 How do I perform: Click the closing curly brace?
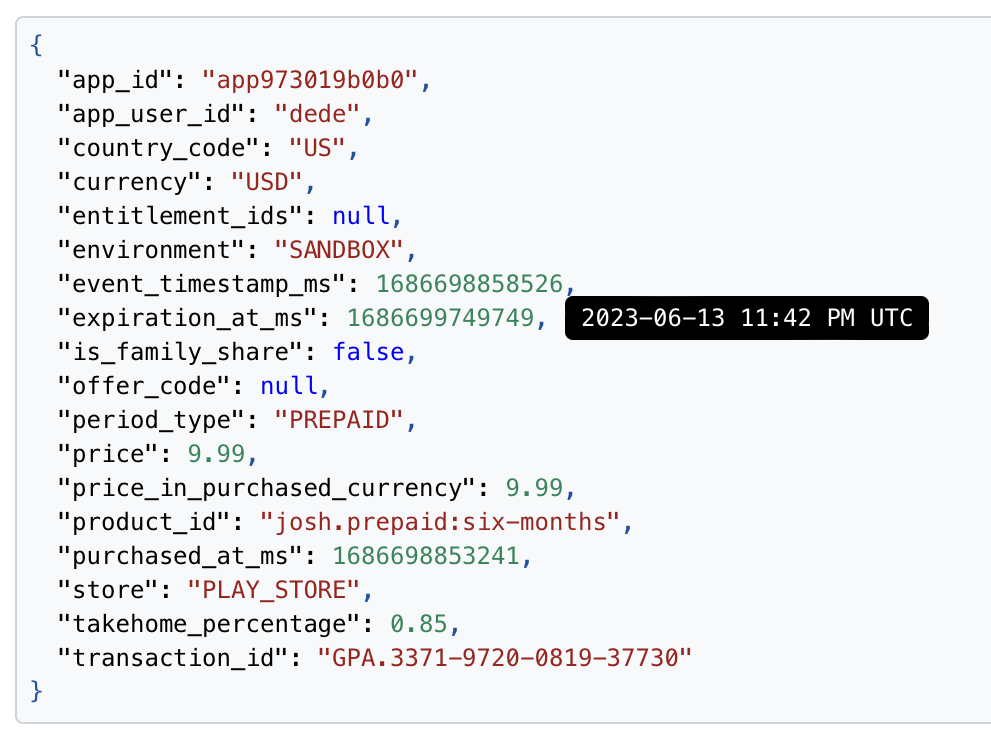click(36, 691)
